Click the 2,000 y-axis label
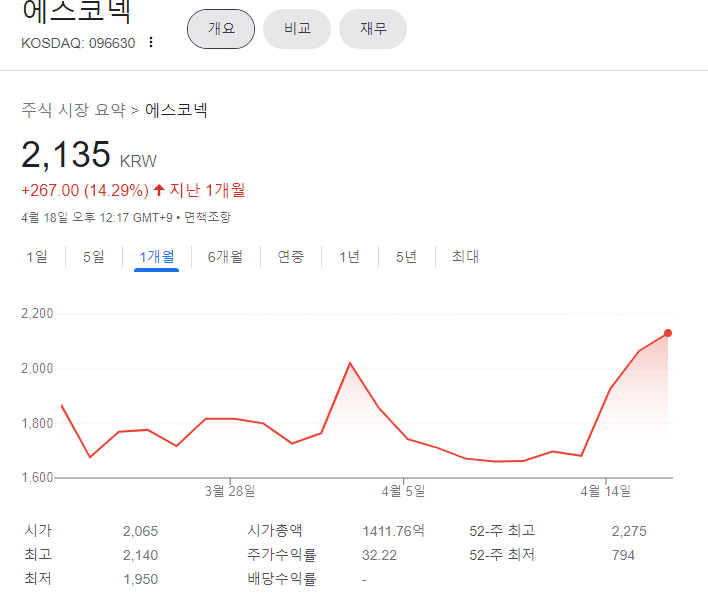 (x=37, y=368)
